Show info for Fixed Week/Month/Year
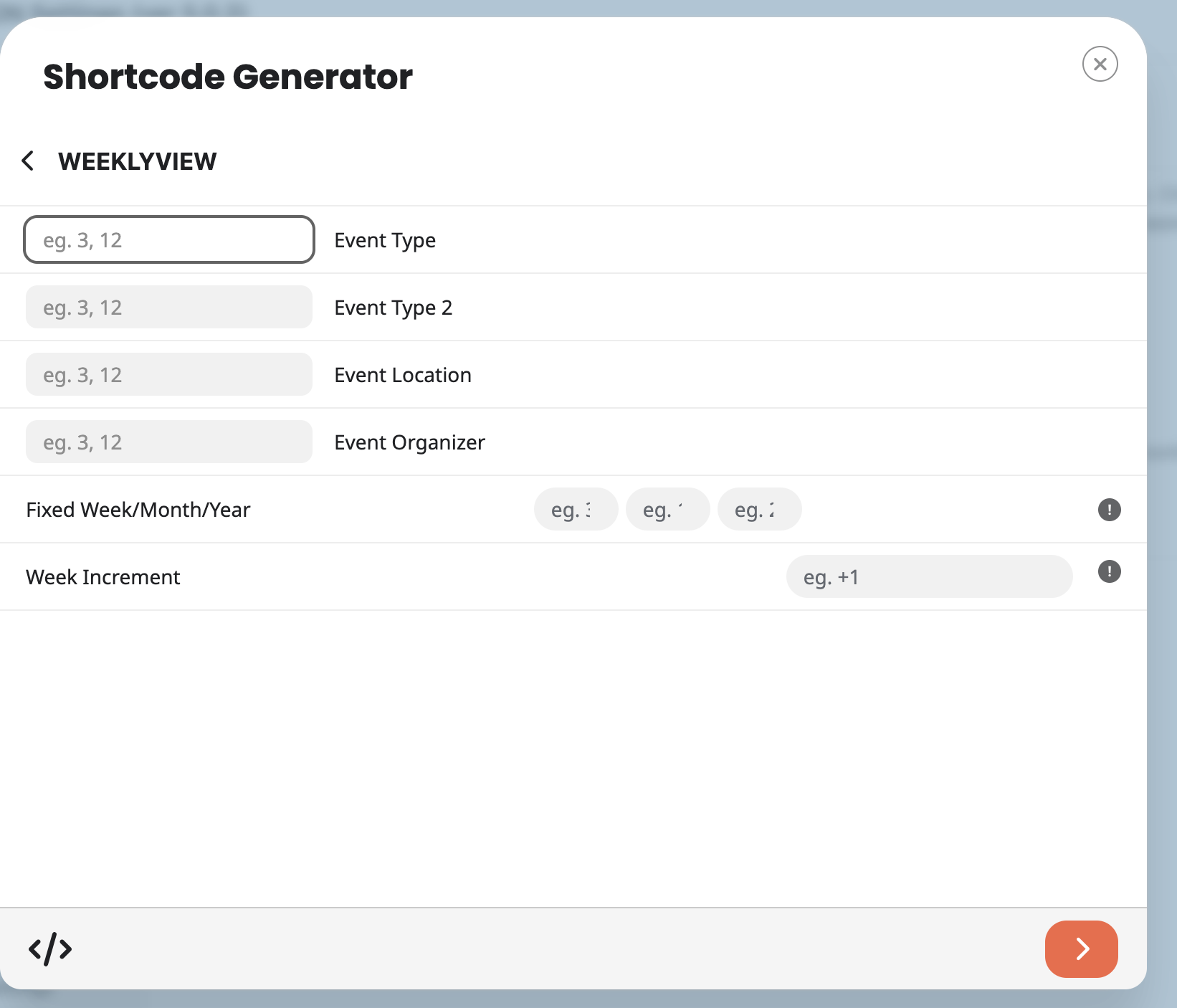This screenshot has height=1008, width=1177. point(1109,510)
